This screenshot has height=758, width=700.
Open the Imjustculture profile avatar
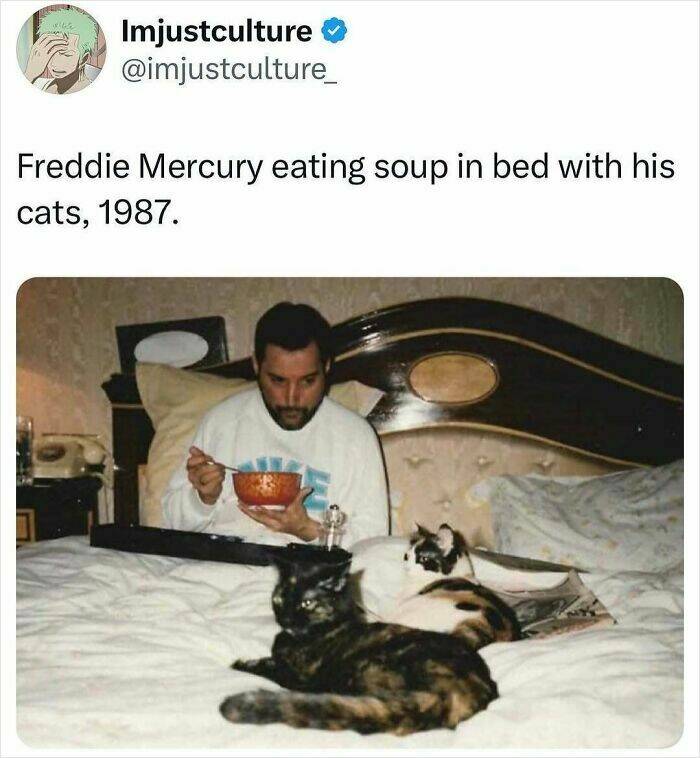[62, 50]
